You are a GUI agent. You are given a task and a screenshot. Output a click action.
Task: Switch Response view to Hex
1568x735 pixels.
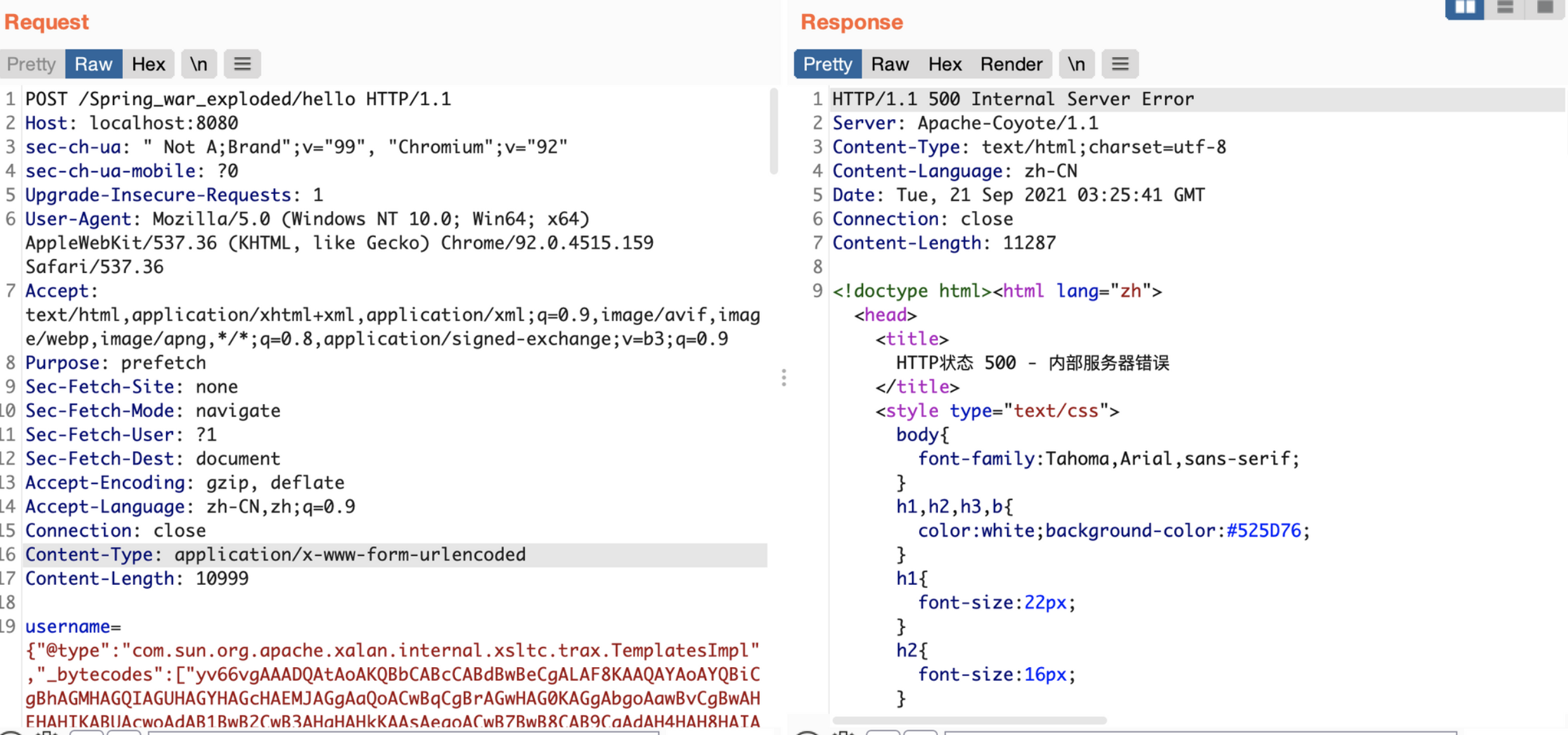pos(944,64)
